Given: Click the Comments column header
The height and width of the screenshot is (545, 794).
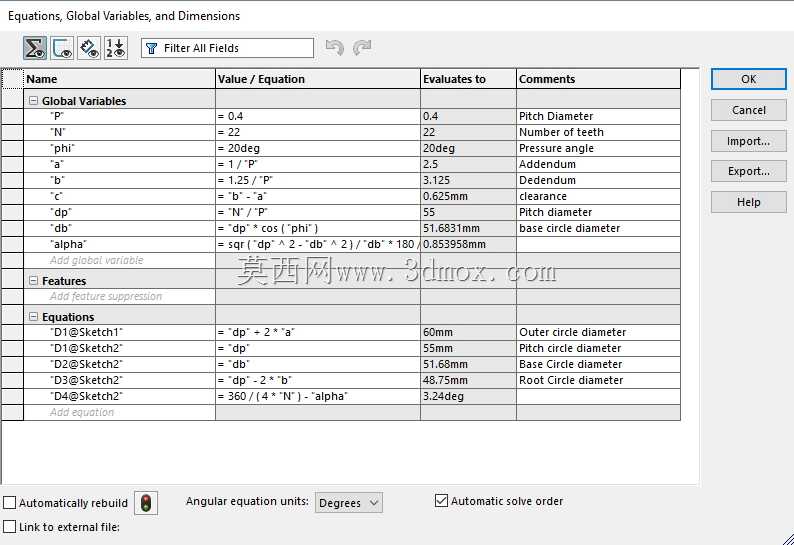Looking at the screenshot, I should tap(599, 79).
